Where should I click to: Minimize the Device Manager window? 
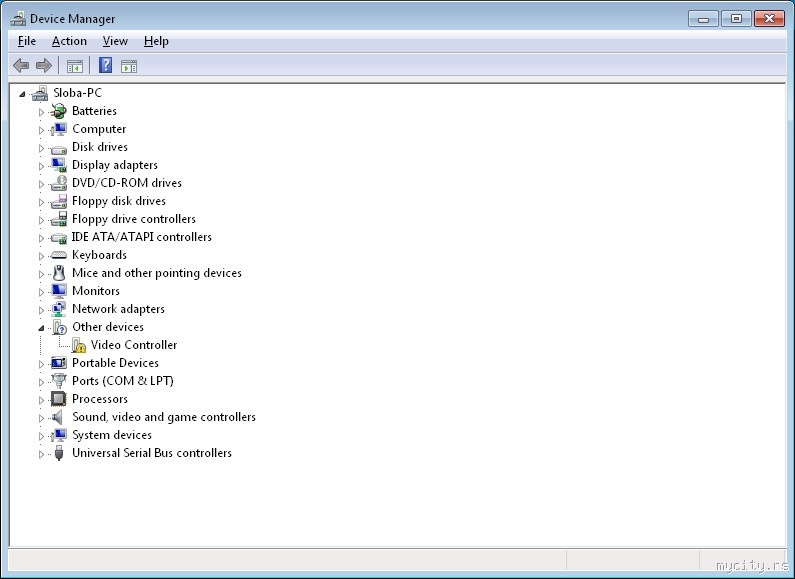click(703, 19)
